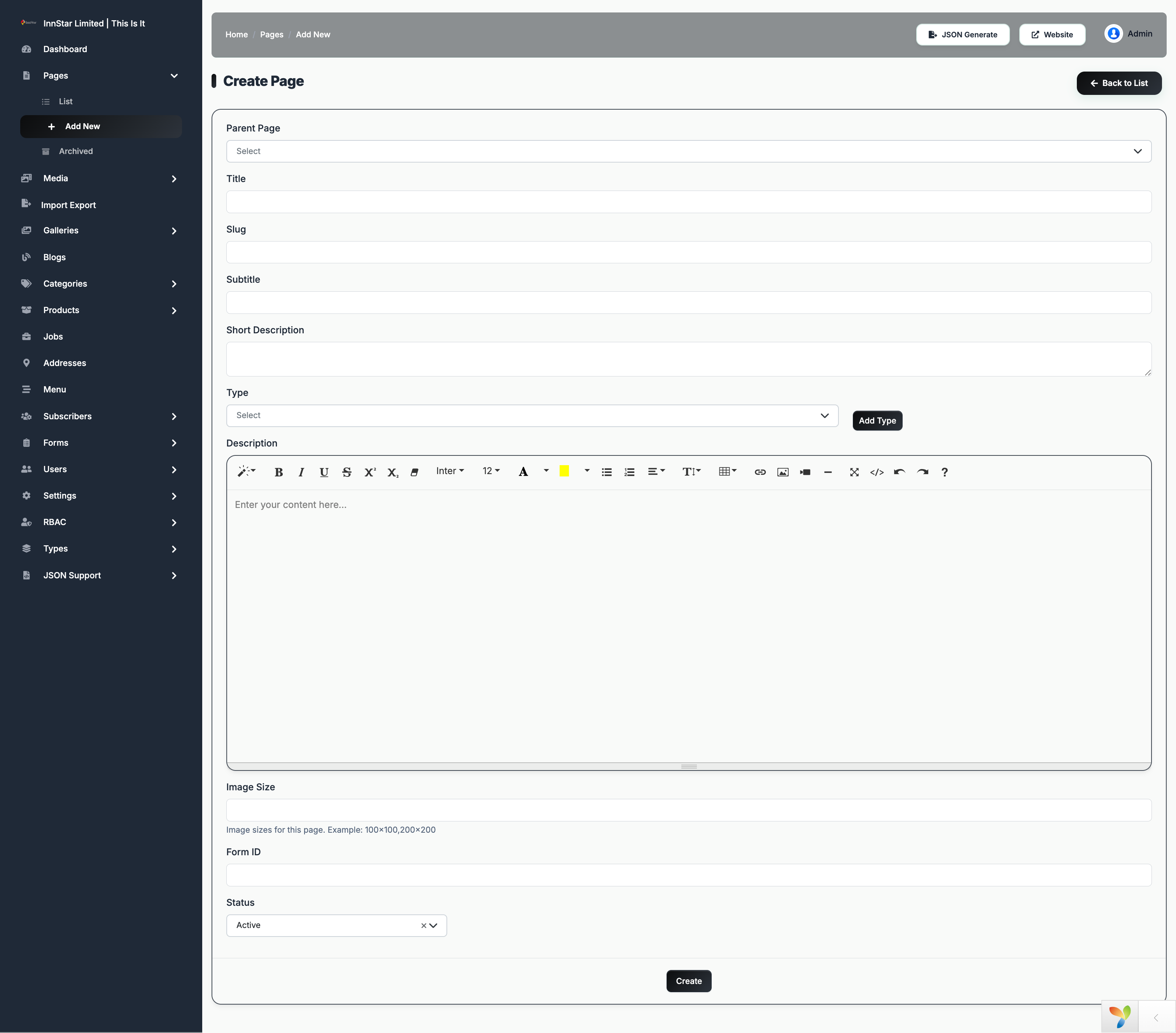Insert an ordered numbered list
Viewport: 1176px width, 1033px height.
click(630, 472)
